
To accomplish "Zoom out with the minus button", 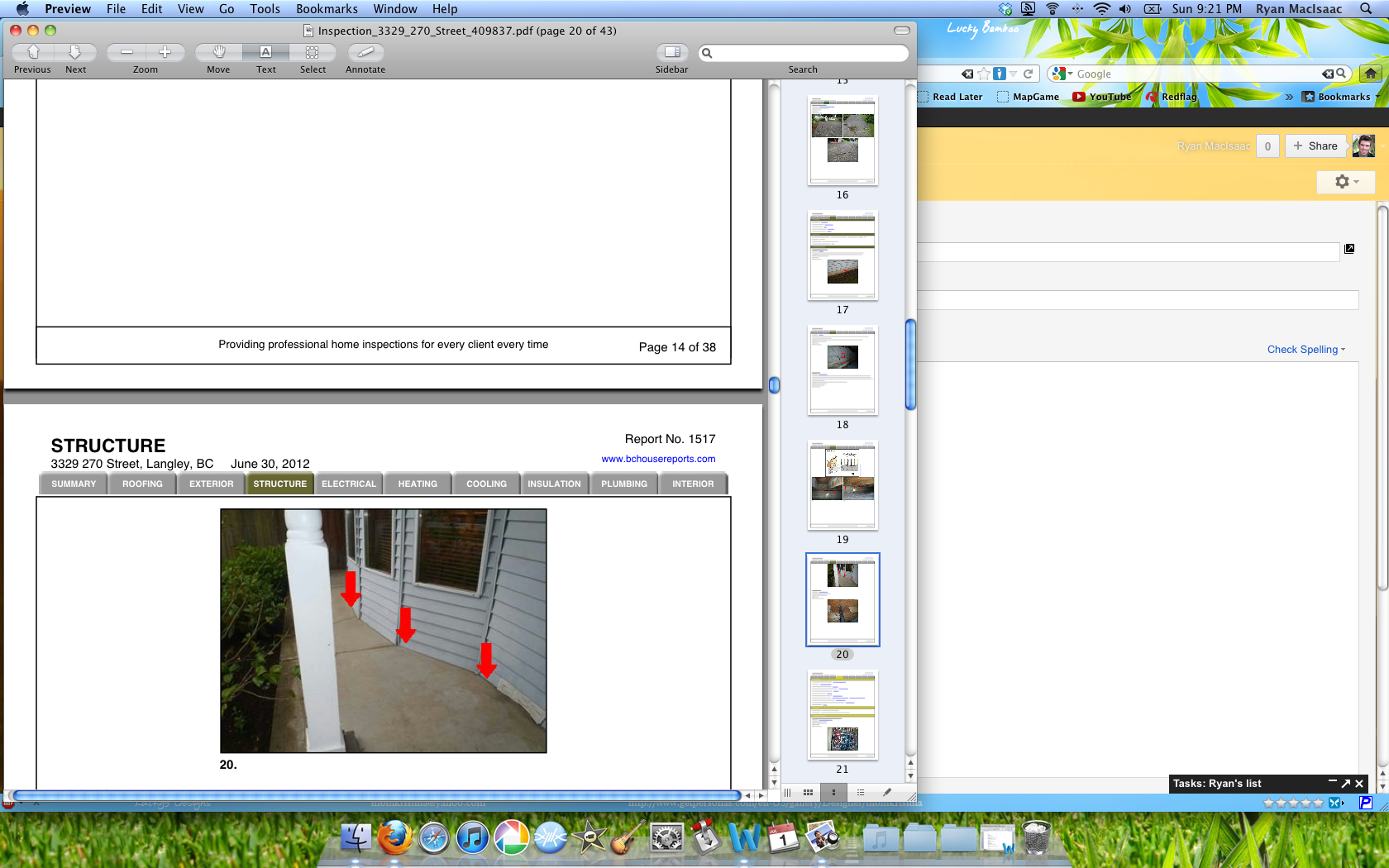I will pyautogui.click(x=126, y=52).
